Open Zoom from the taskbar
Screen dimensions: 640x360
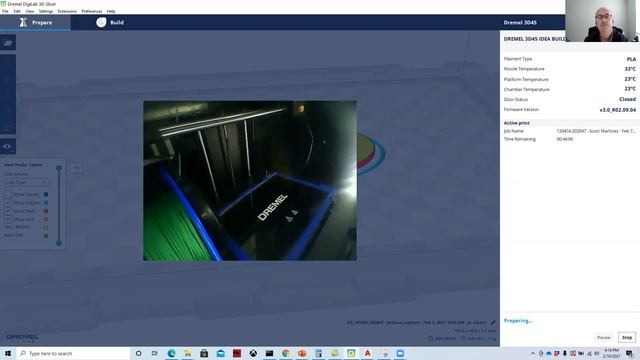pos(400,353)
